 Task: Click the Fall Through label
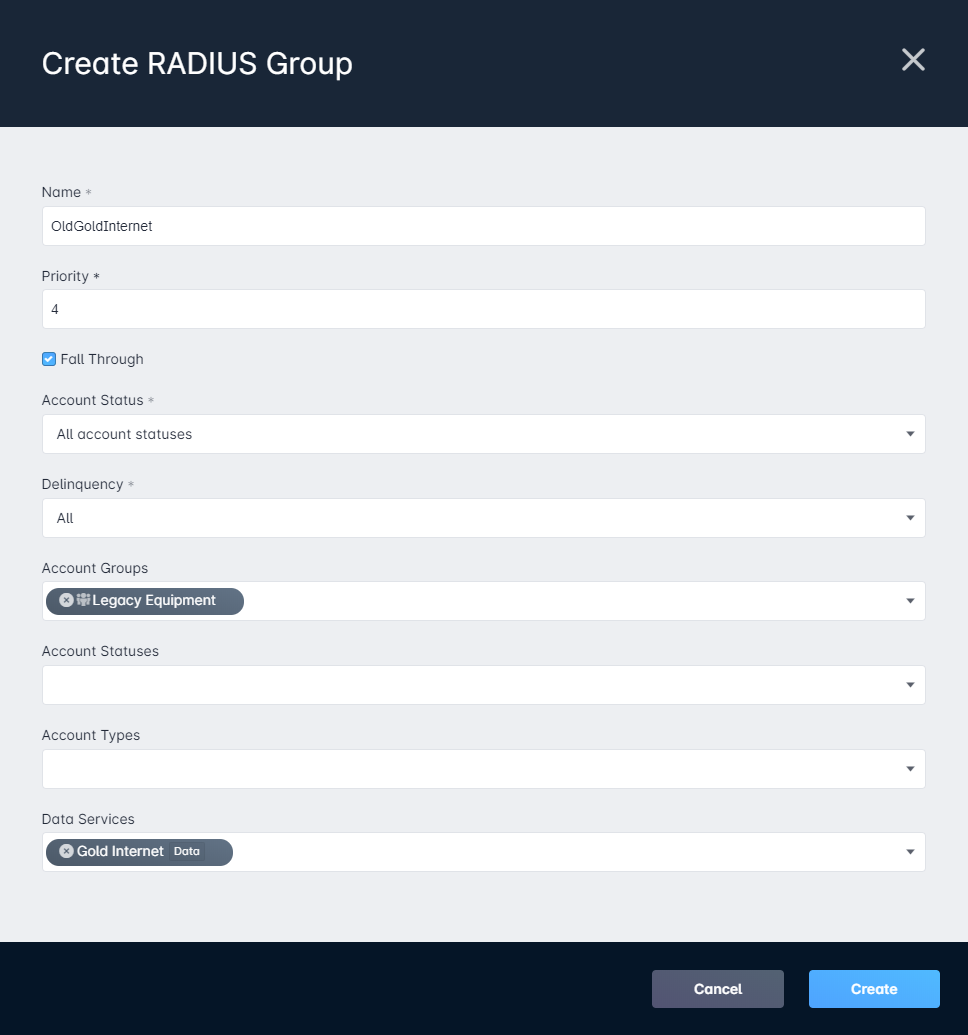click(x=102, y=359)
